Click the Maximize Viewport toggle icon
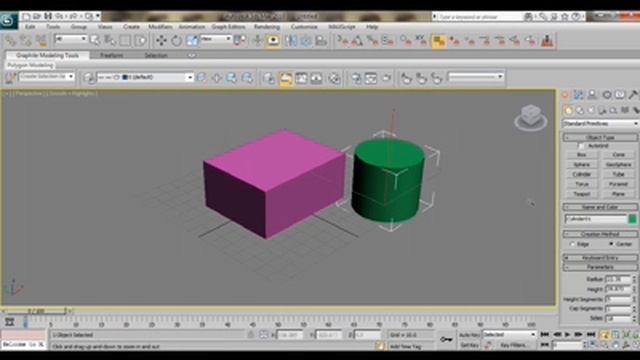 pyautogui.click(x=636, y=345)
